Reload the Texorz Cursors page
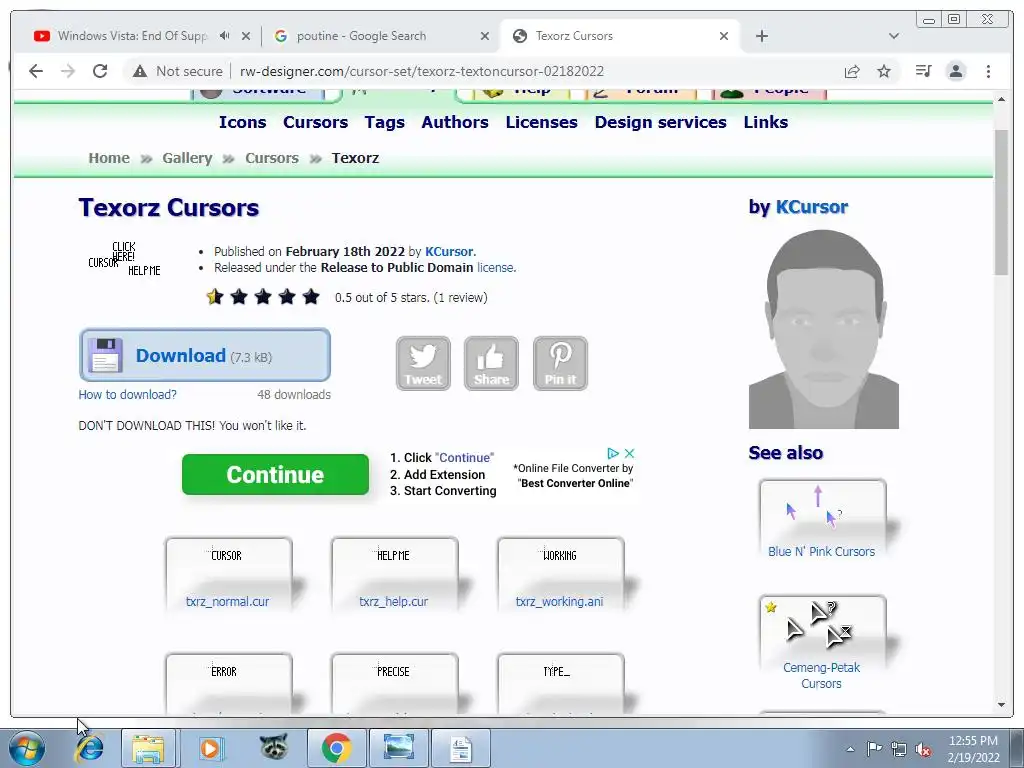 100,71
